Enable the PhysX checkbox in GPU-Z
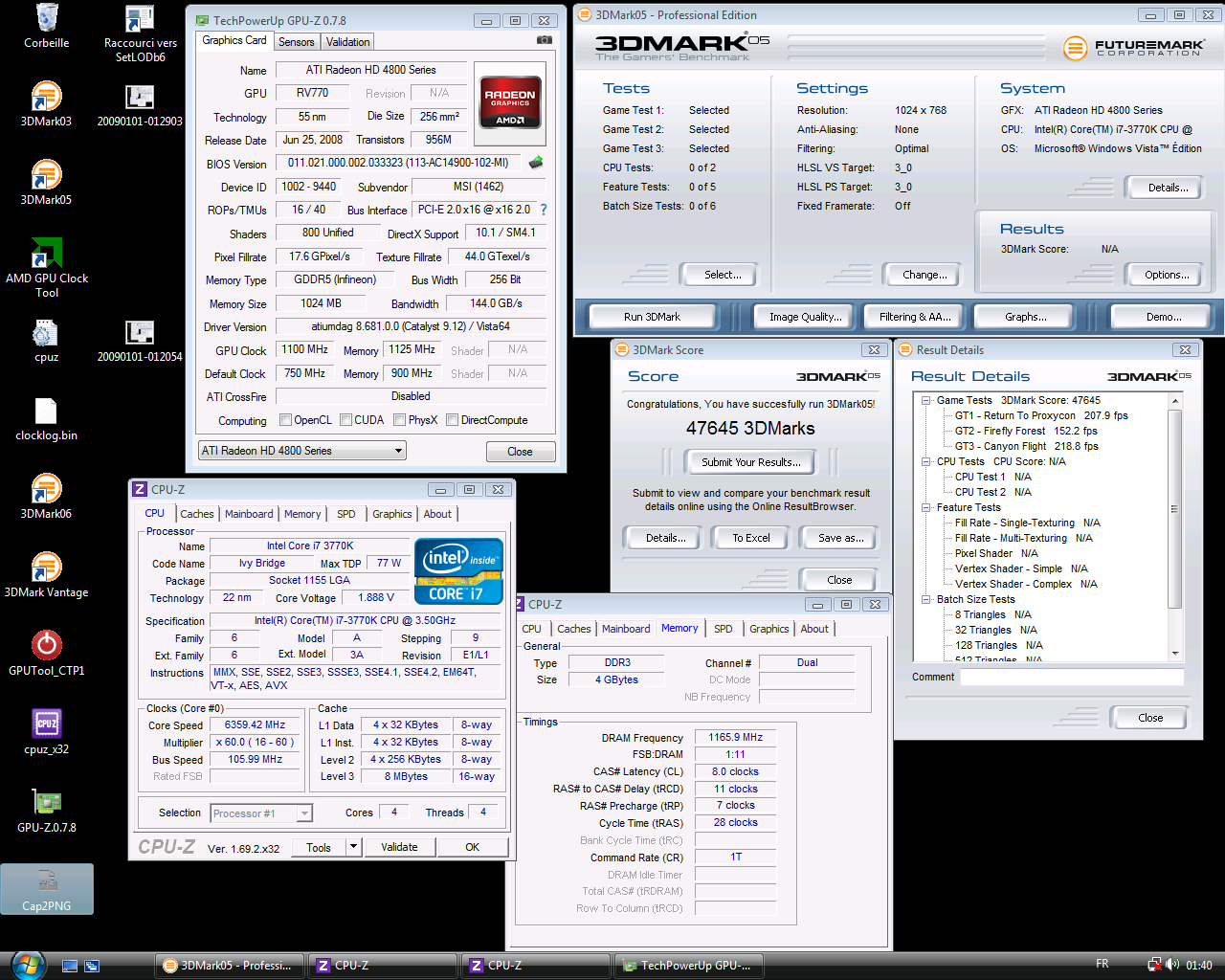The image size is (1225, 980). pos(399,420)
